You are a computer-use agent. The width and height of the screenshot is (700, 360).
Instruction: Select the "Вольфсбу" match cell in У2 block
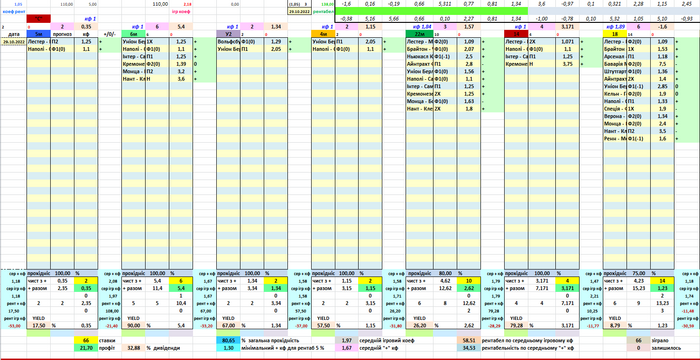228,41
